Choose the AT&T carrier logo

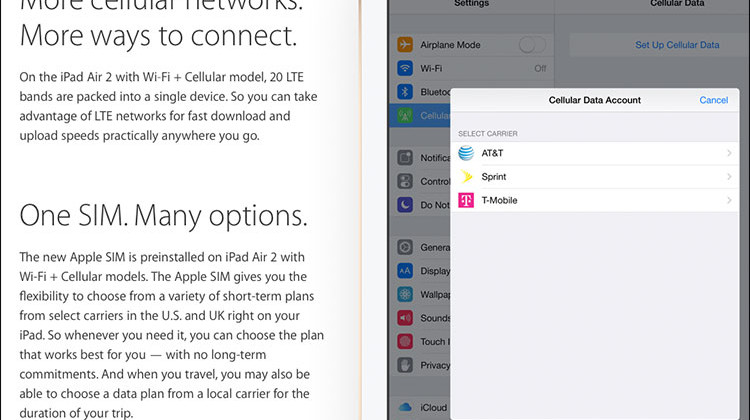click(x=466, y=153)
